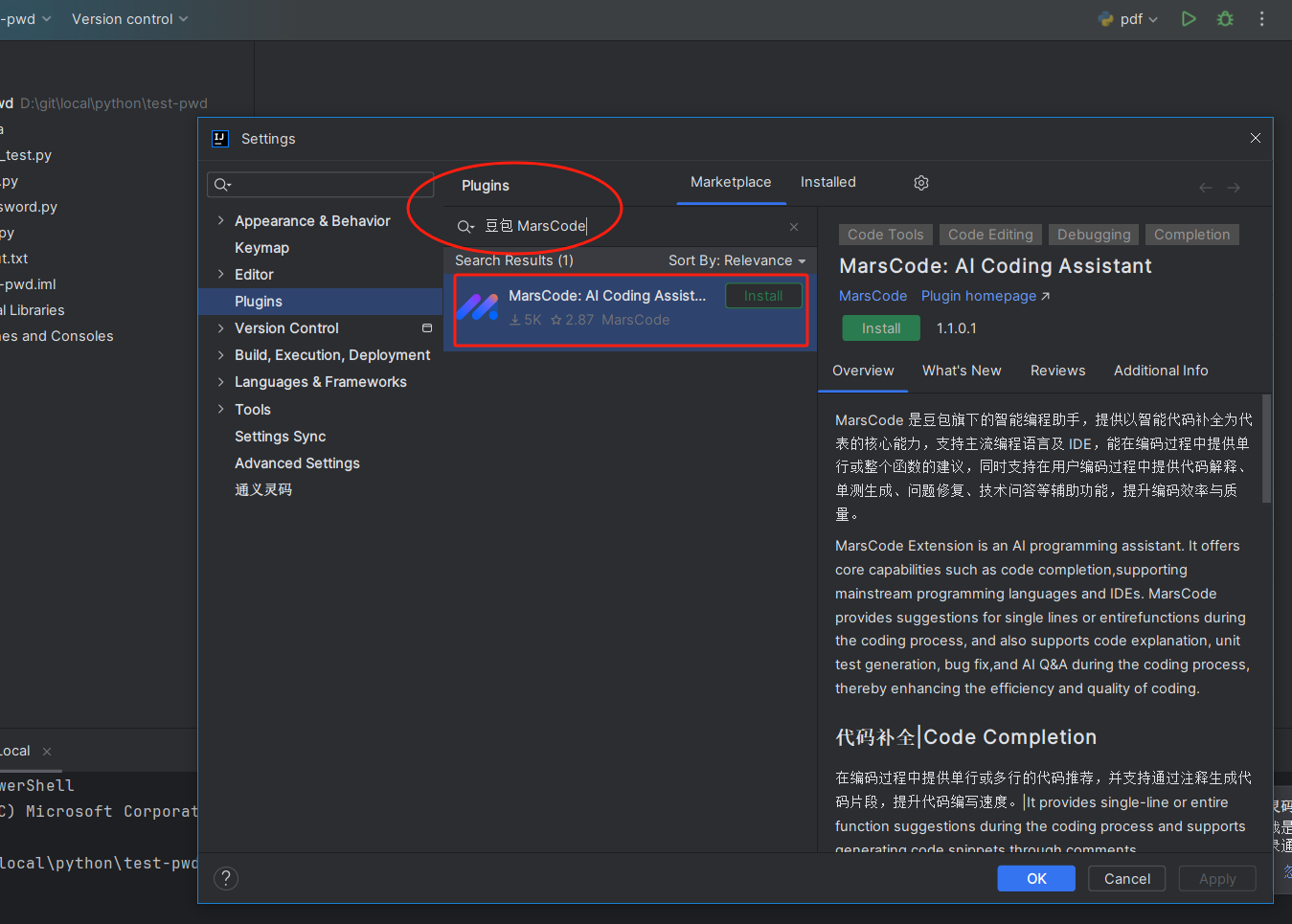Click the forward navigation arrow in Settings
This screenshot has width=1292, height=924.
click(x=1234, y=188)
